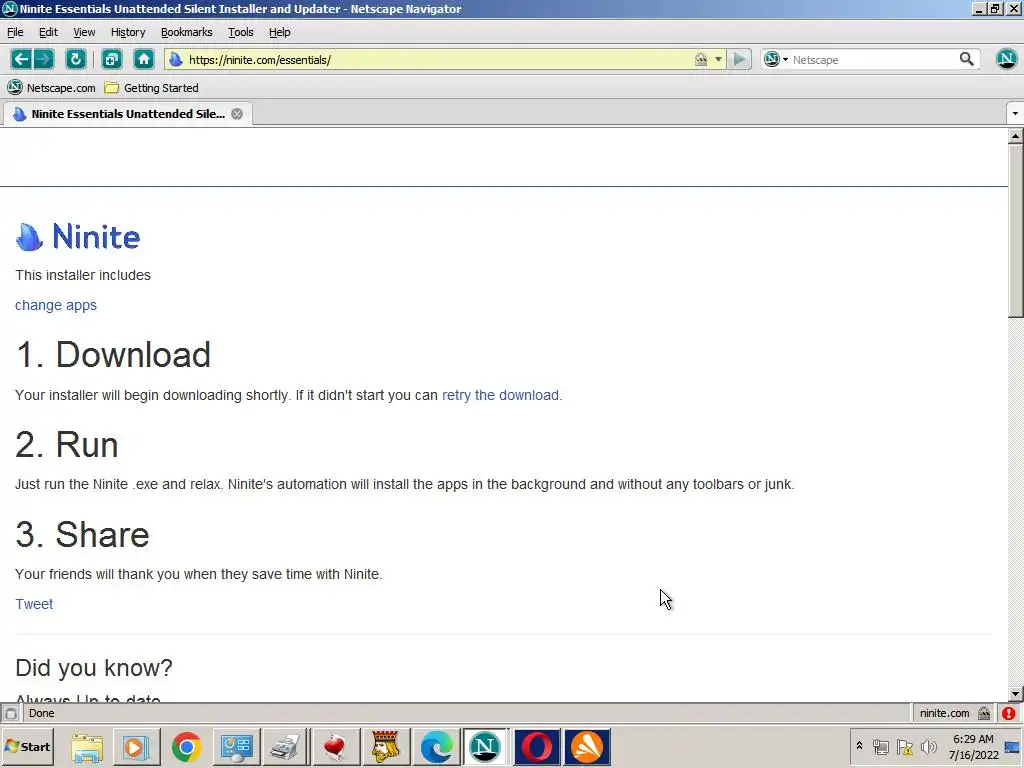The width and height of the screenshot is (1024, 768).
Task: Click the retry the download link
Action: (500, 395)
